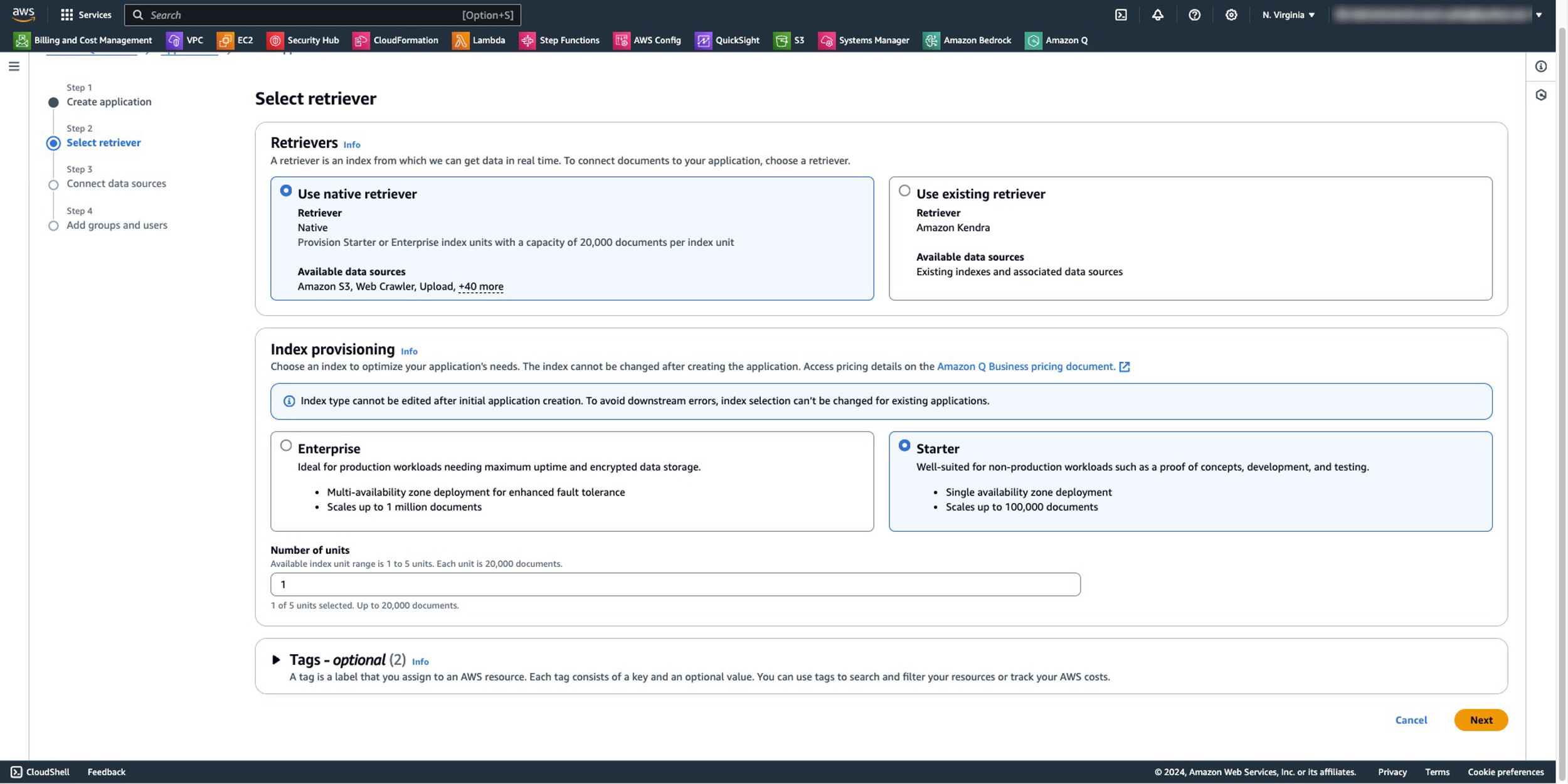Select the Use native retriever option
1568x784 pixels.
tap(286, 191)
